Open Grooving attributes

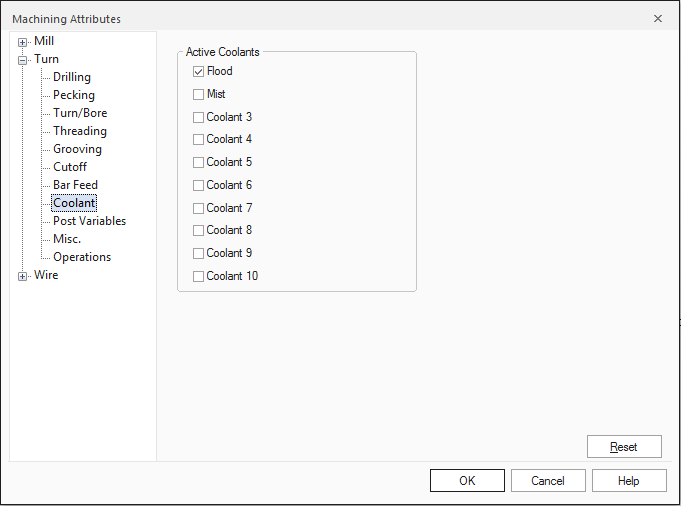click(77, 149)
